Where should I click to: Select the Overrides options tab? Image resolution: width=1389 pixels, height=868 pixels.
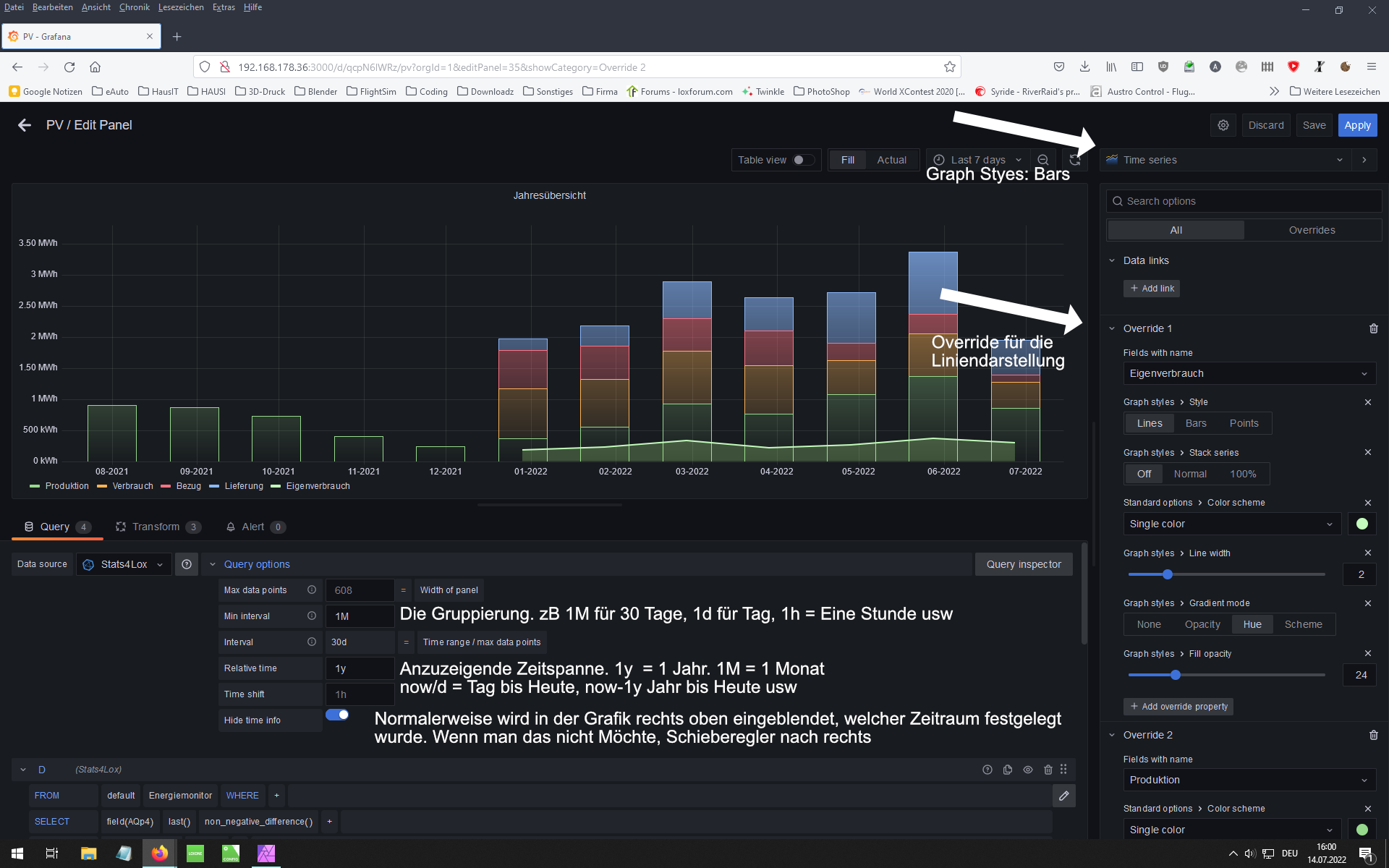1312,230
